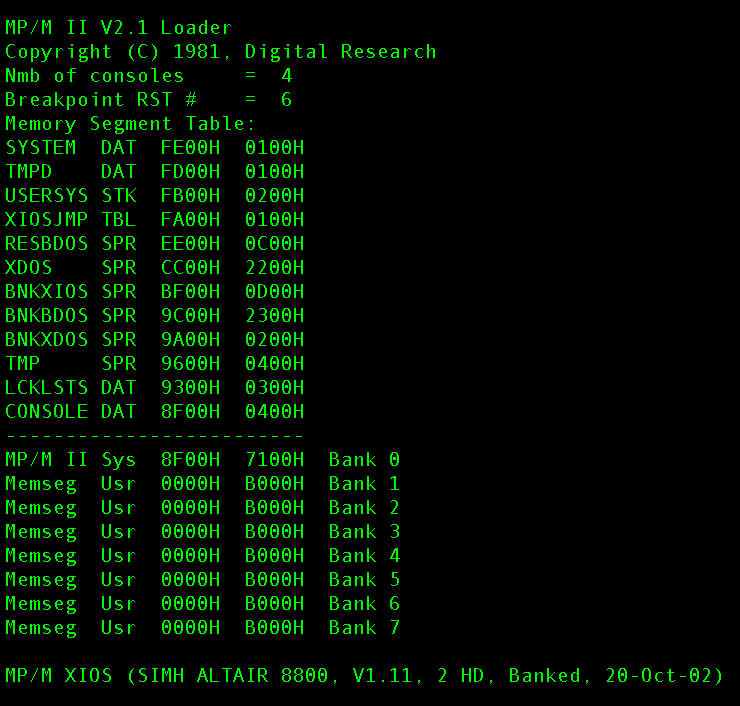The width and height of the screenshot is (740, 706).
Task: Click size '2200H' in XDOS row
Action: click(x=275, y=268)
